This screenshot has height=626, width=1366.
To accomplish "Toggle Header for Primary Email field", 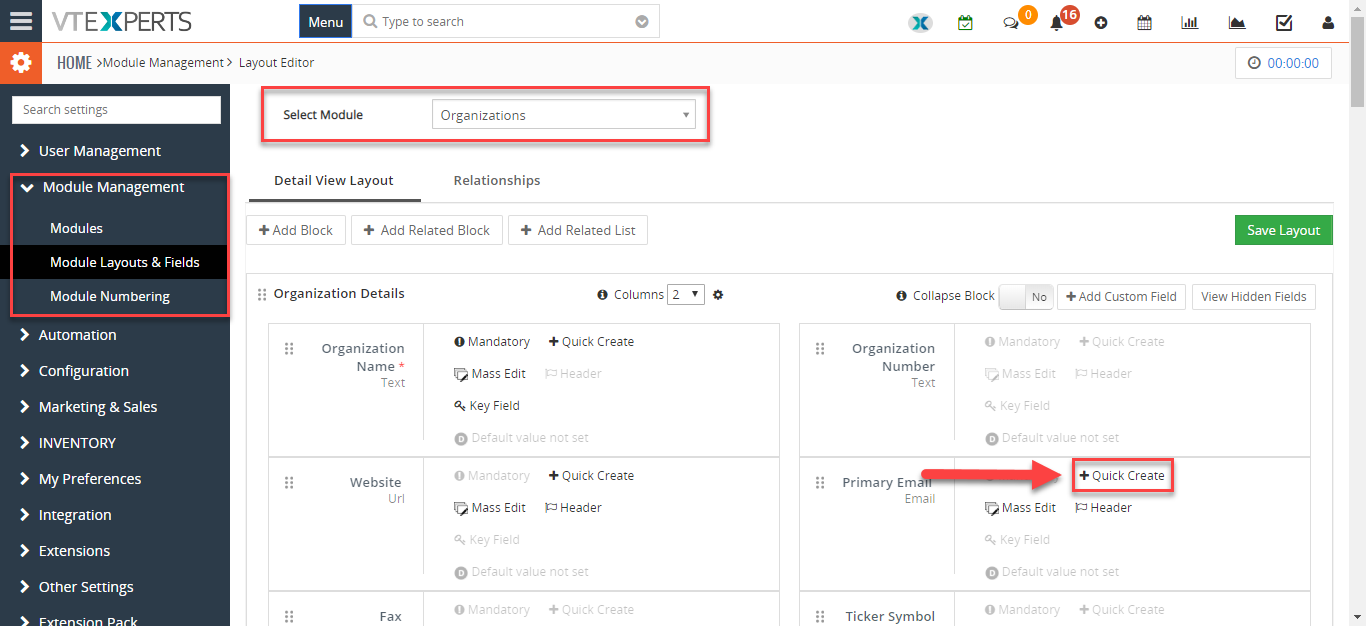I will (x=1103, y=508).
